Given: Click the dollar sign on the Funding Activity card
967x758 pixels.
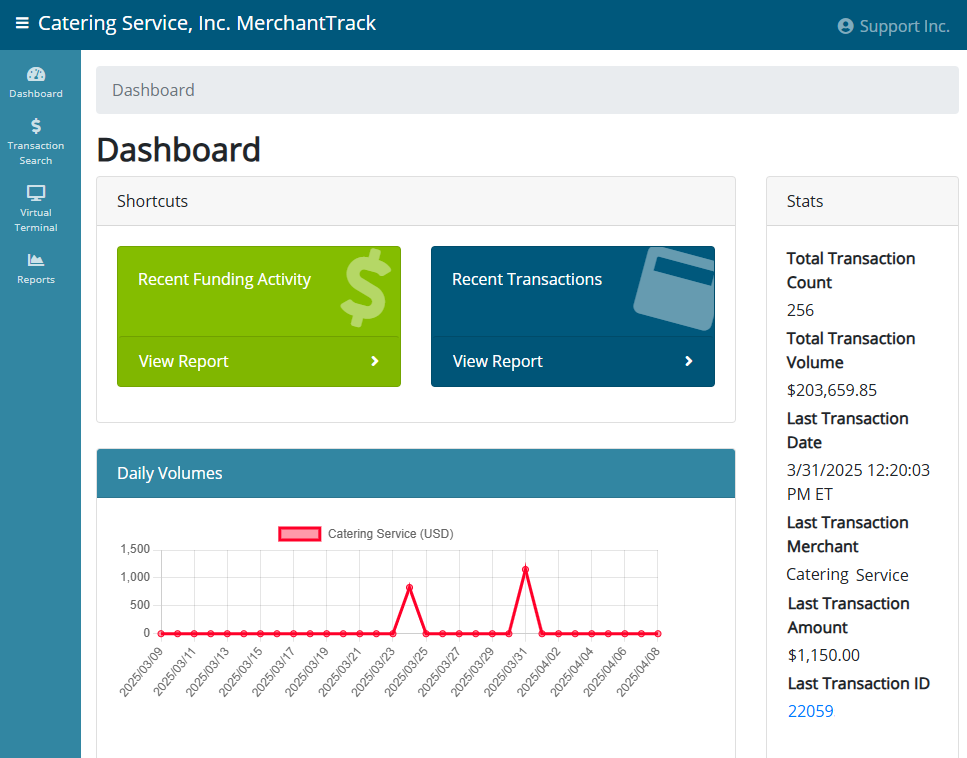Looking at the screenshot, I should coord(366,287).
